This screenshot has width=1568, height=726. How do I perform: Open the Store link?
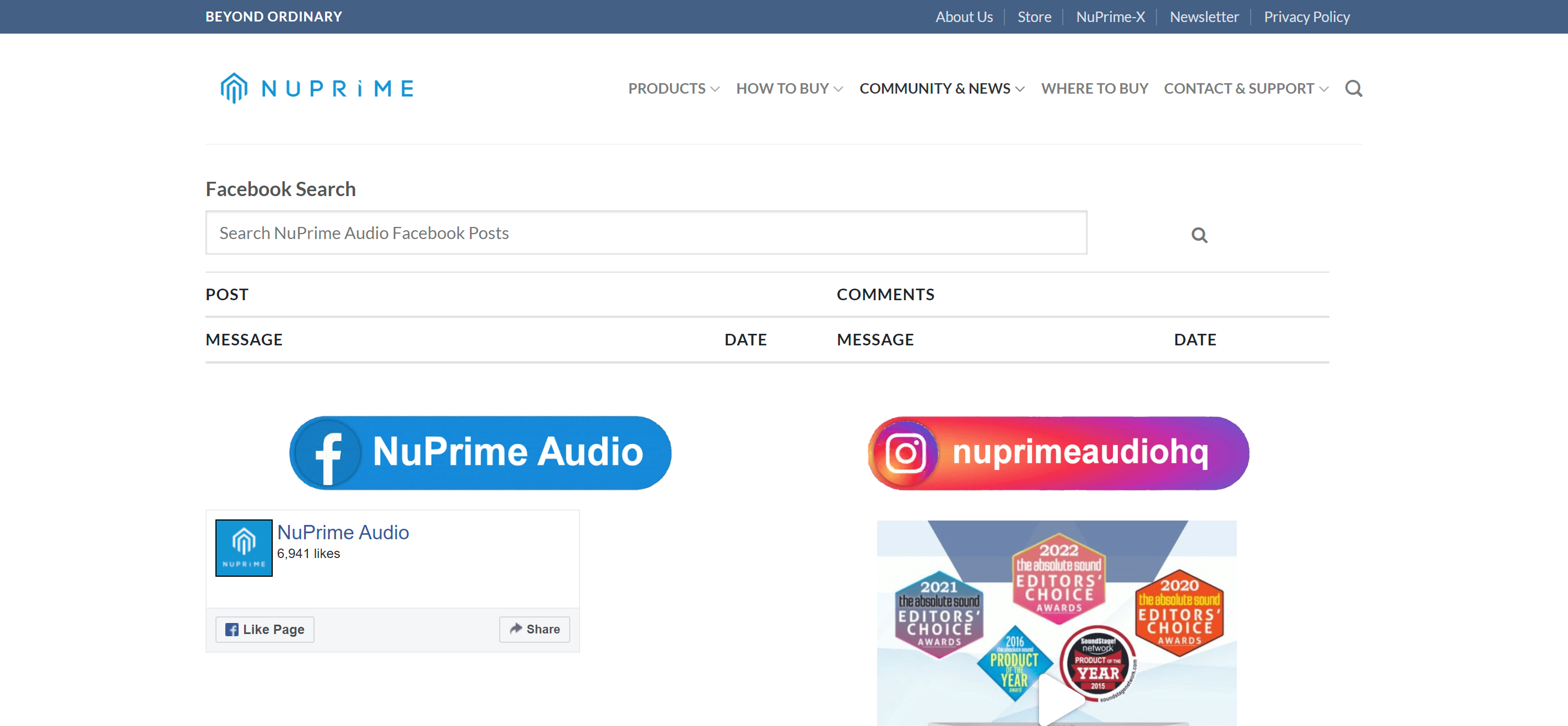[1034, 17]
